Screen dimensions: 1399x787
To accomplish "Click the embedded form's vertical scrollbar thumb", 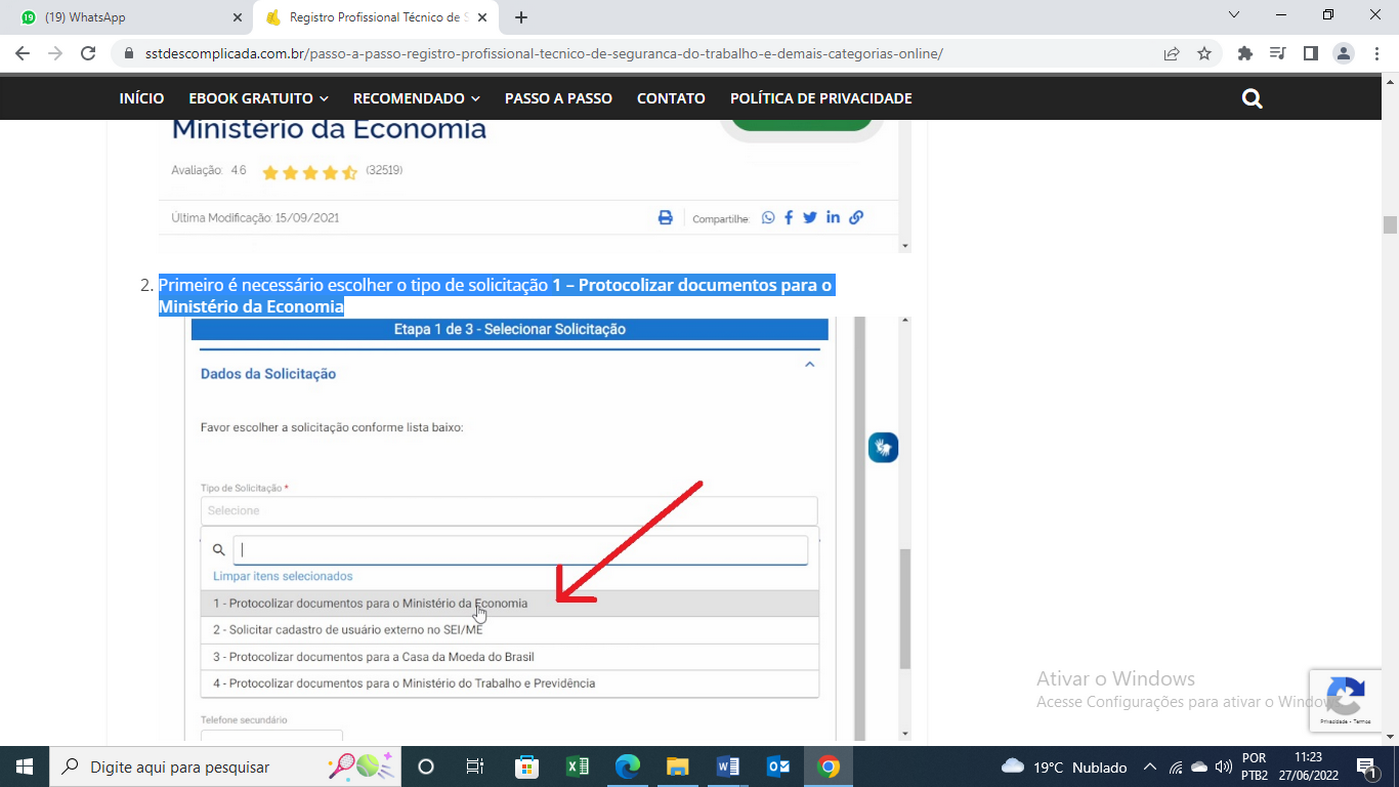I will click(905, 608).
